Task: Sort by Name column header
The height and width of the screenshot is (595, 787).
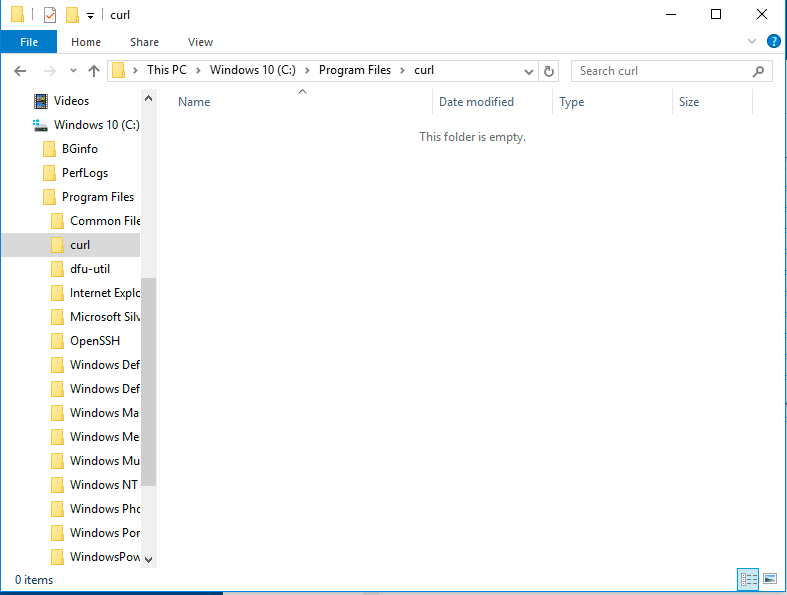Action: click(x=194, y=102)
